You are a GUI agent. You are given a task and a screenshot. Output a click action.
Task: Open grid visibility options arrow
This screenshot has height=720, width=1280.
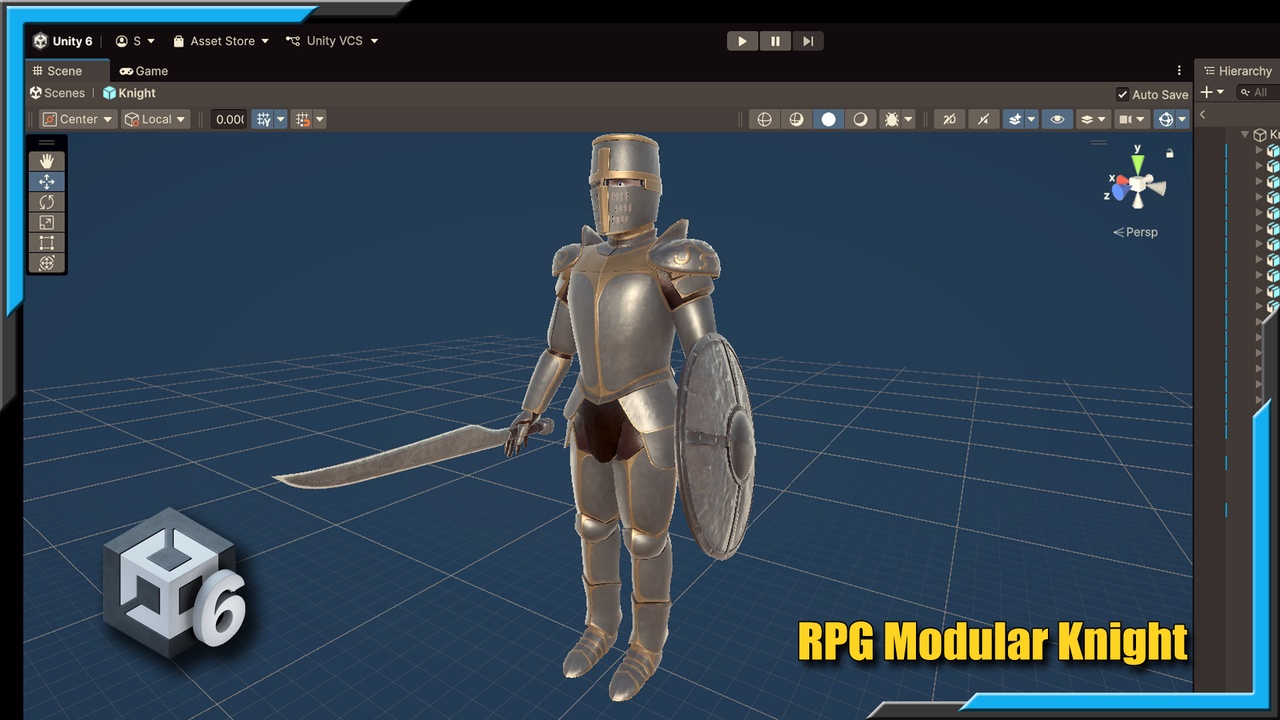click(281, 119)
